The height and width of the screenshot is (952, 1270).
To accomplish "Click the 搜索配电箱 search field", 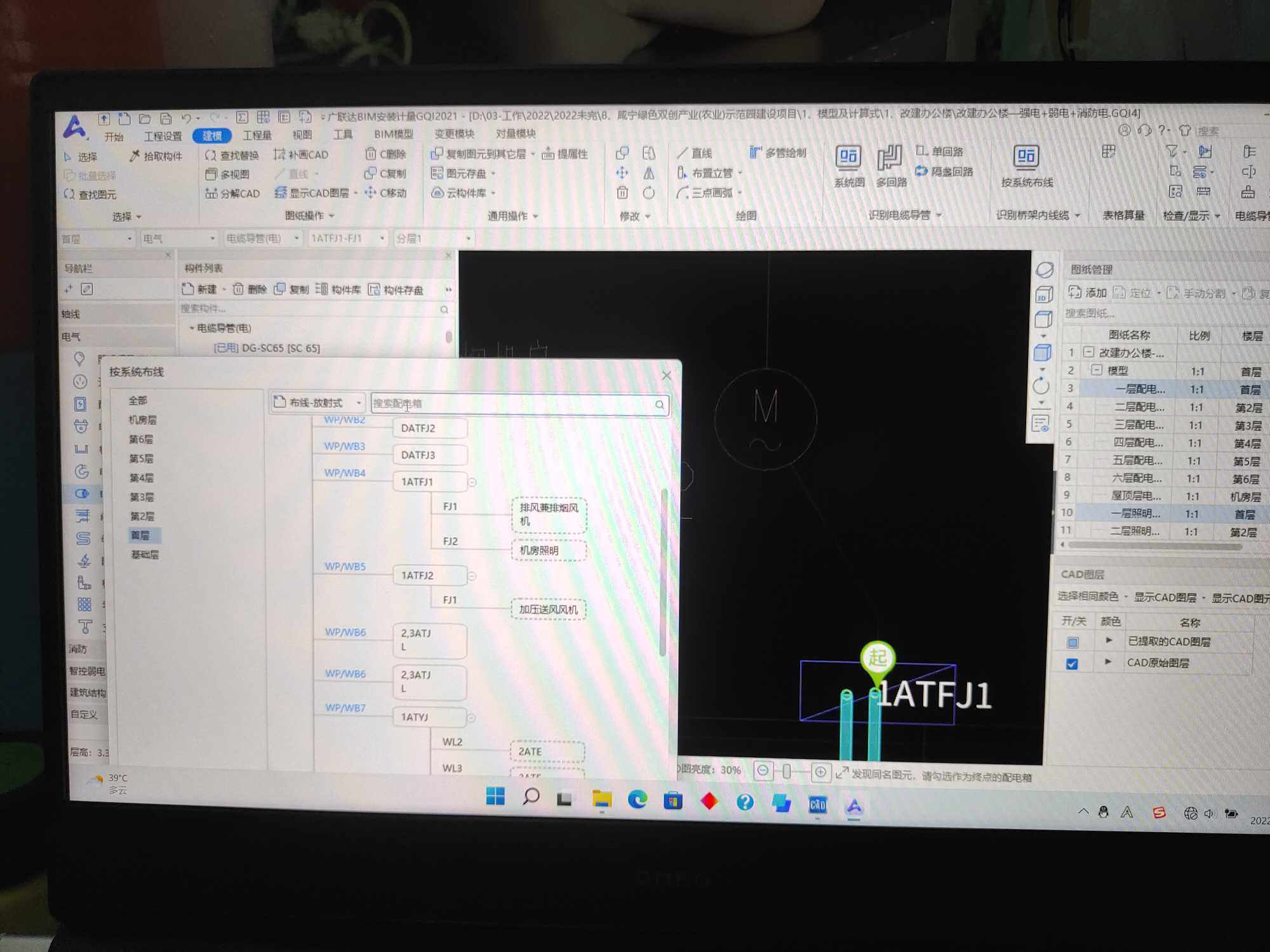I will (519, 404).
